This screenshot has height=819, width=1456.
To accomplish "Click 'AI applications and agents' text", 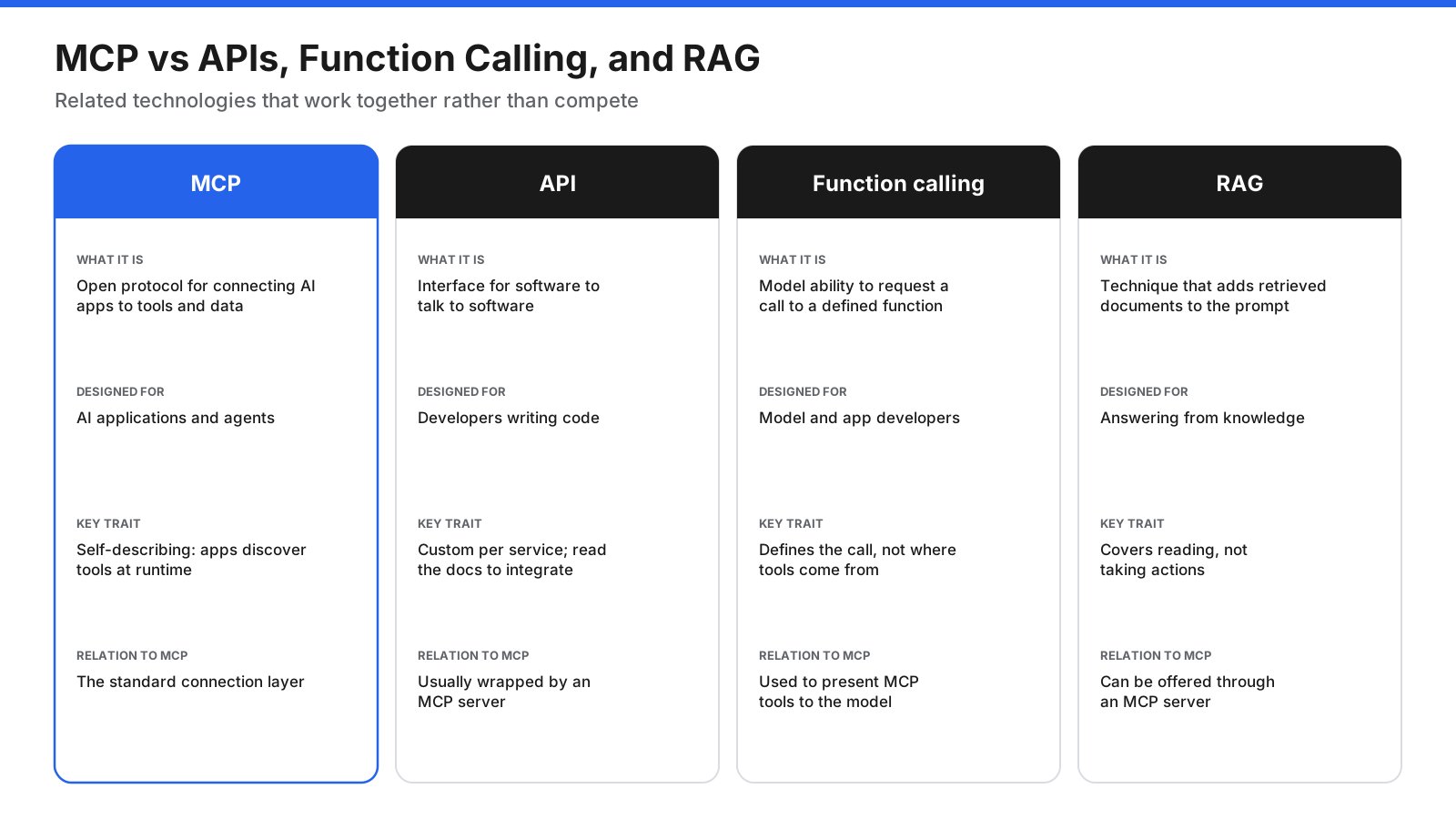I will (x=176, y=418).
